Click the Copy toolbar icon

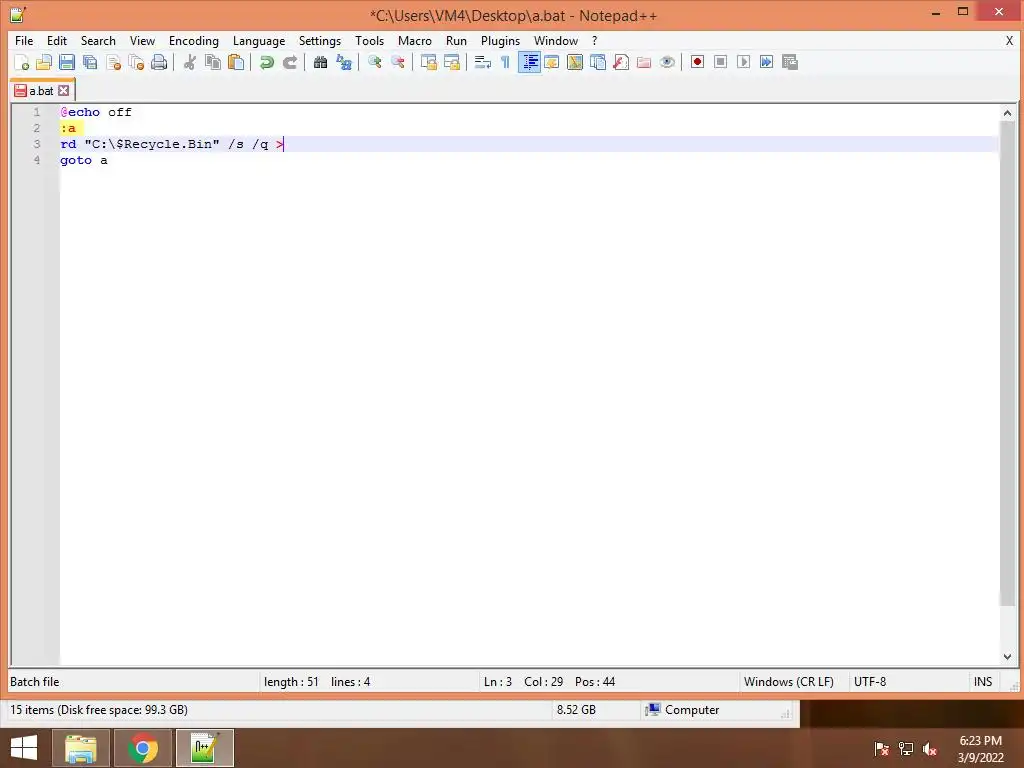[x=213, y=62]
